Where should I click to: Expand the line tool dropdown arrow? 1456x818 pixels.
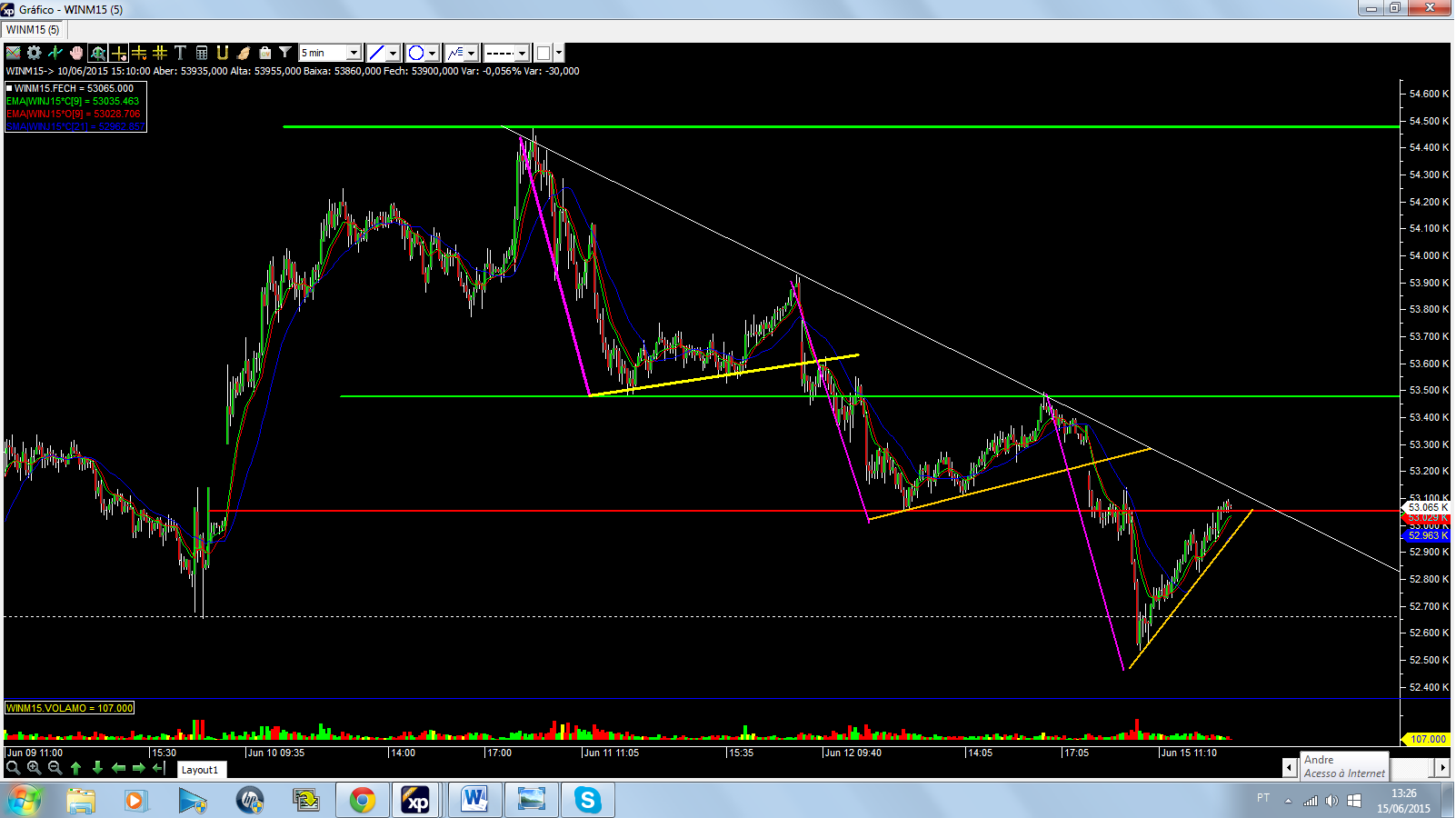(394, 53)
